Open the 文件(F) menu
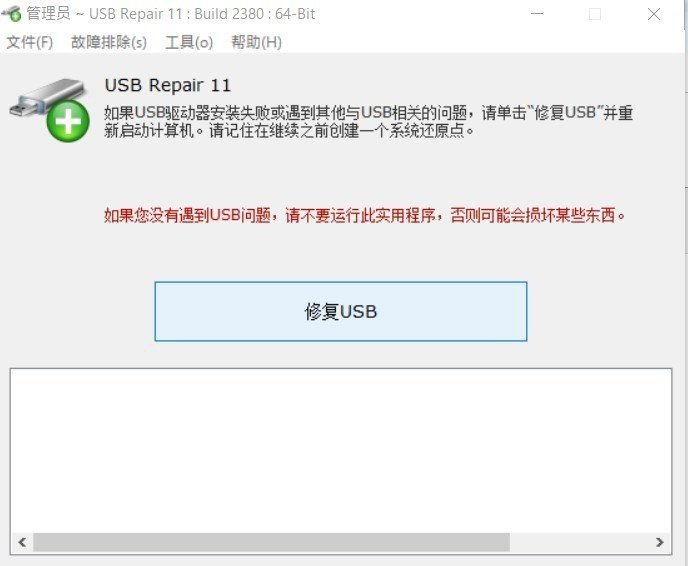The height and width of the screenshot is (566, 688). click(29, 43)
